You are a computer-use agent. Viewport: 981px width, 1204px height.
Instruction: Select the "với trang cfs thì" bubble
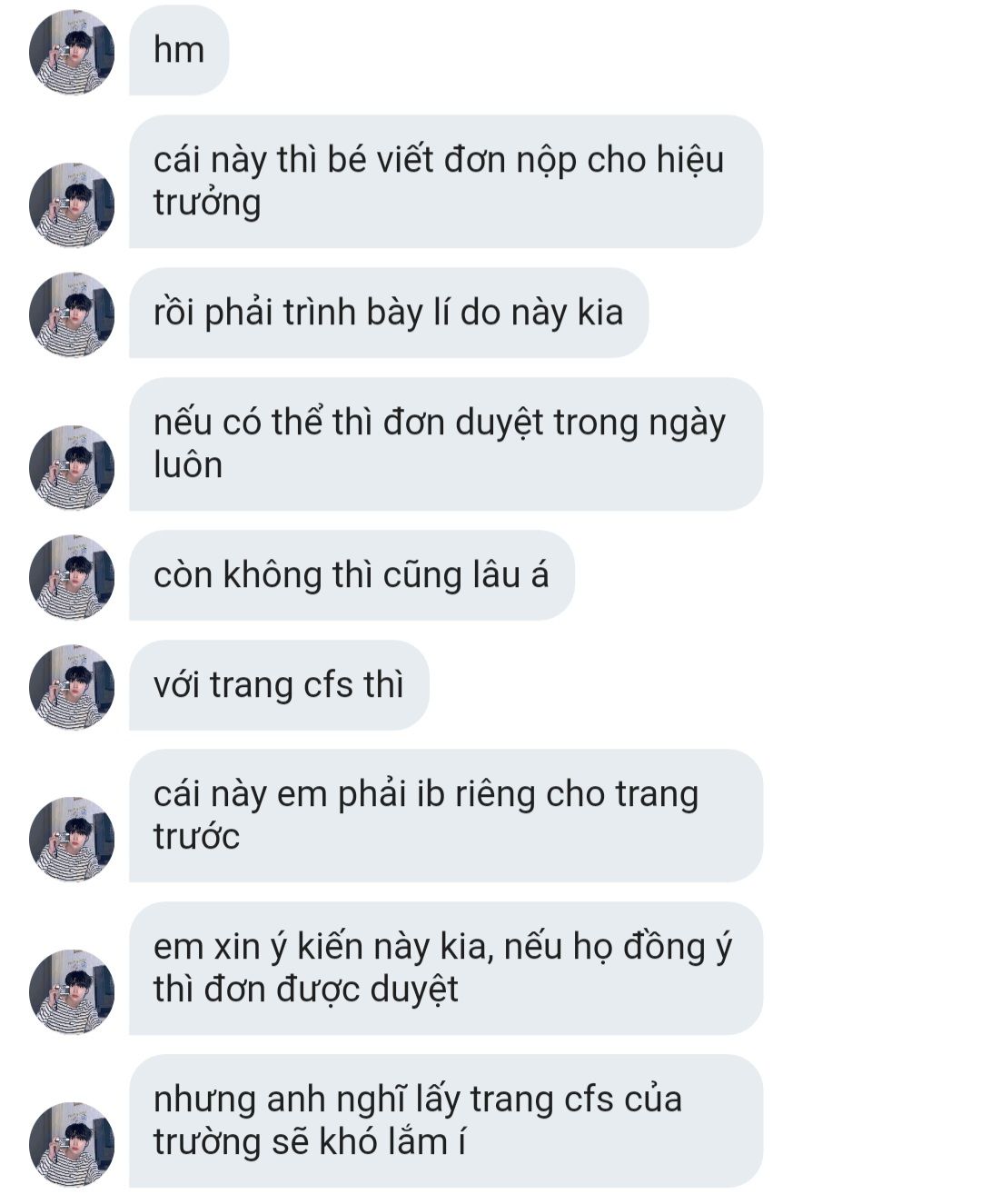click(279, 685)
